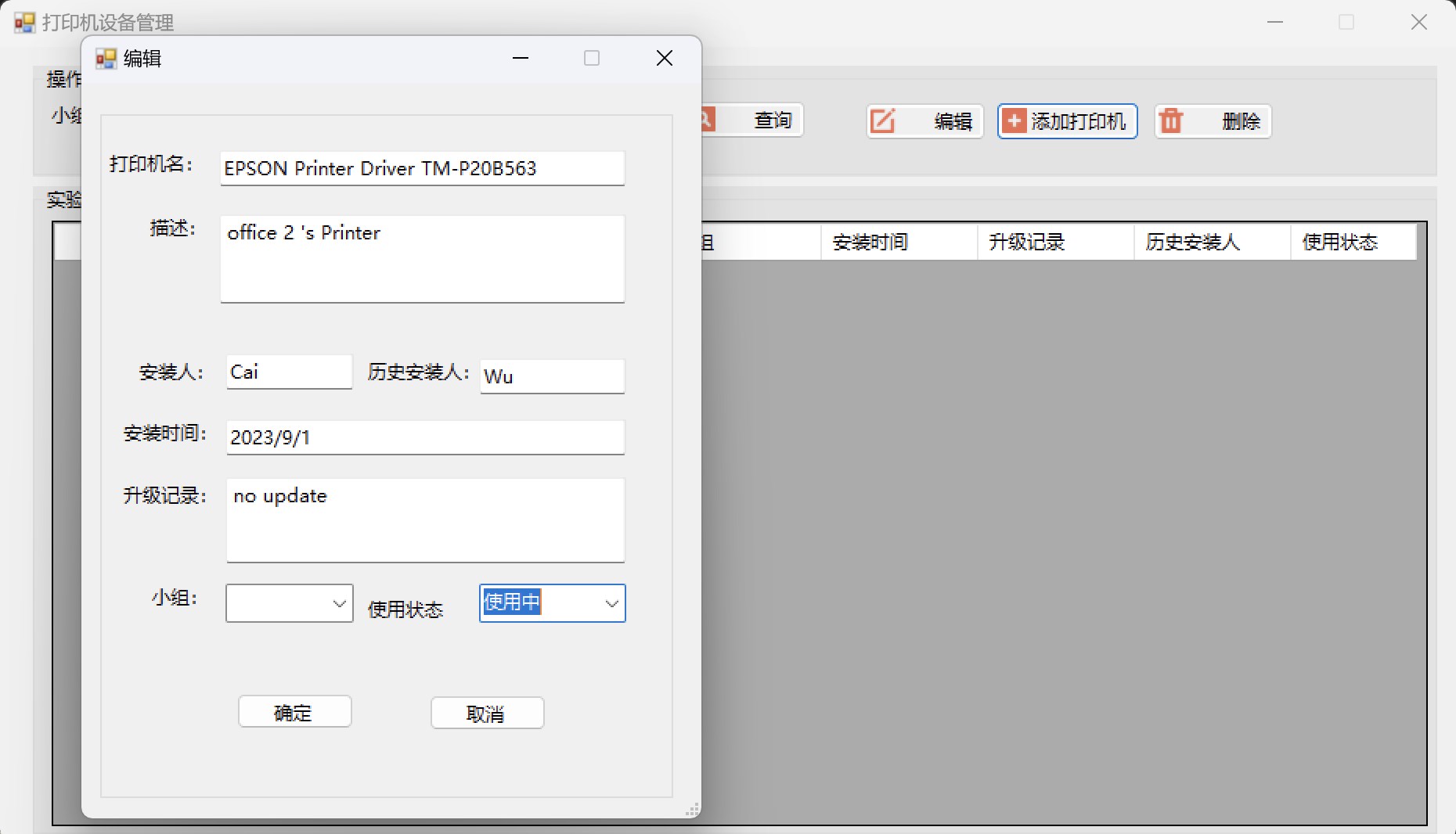
Task: Click the pencil icon on the 编辑 button
Action: click(884, 121)
